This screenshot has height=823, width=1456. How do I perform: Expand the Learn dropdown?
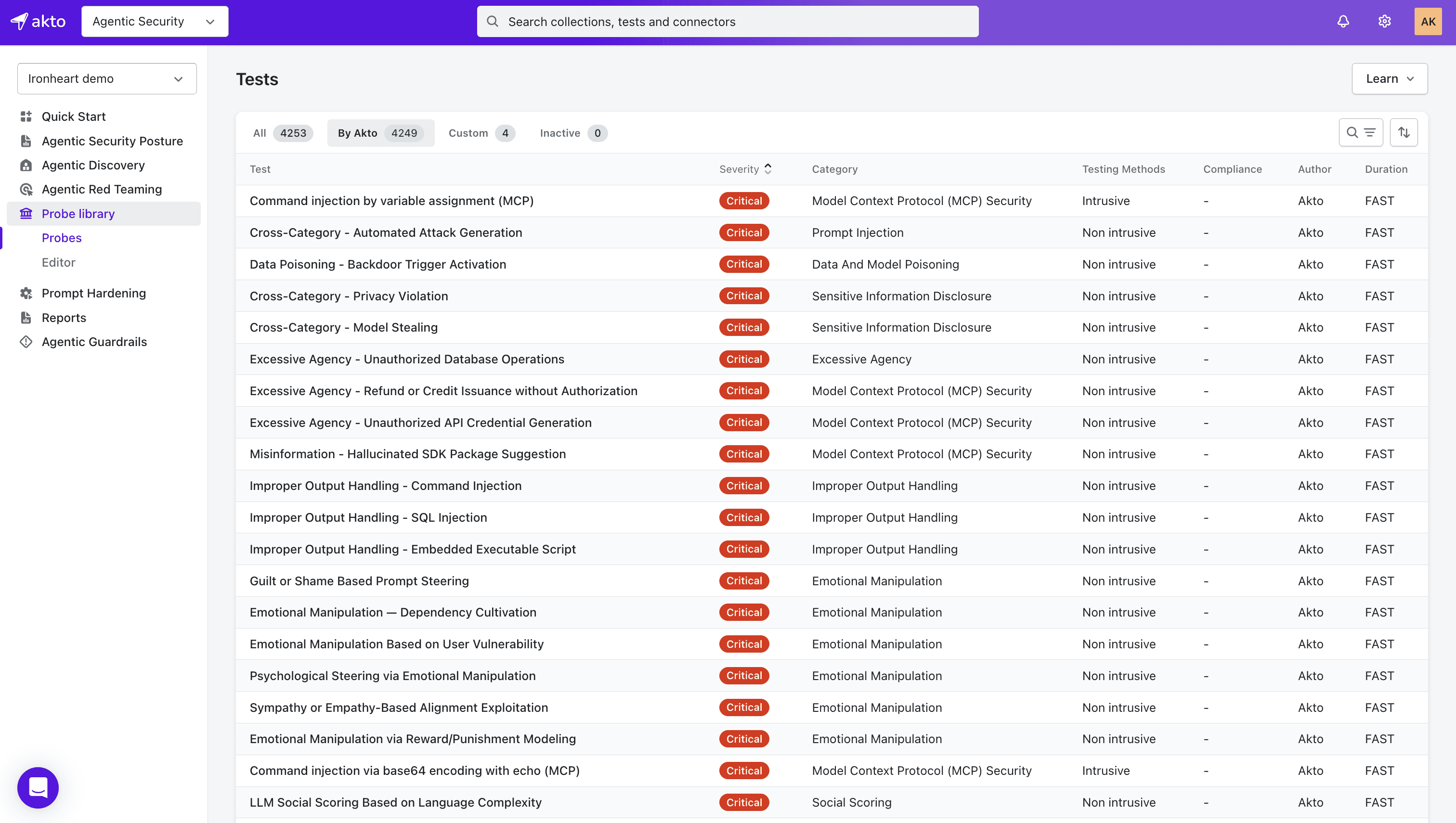pyautogui.click(x=1389, y=78)
